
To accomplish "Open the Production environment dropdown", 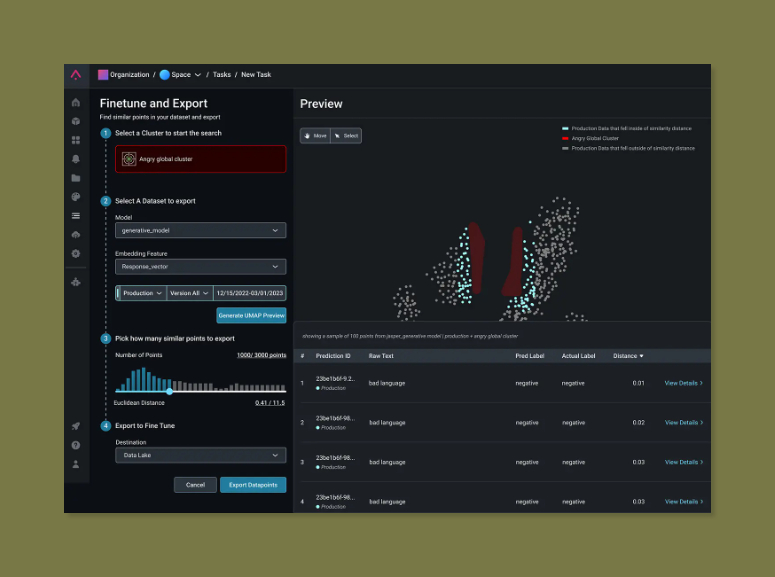I will [x=142, y=293].
